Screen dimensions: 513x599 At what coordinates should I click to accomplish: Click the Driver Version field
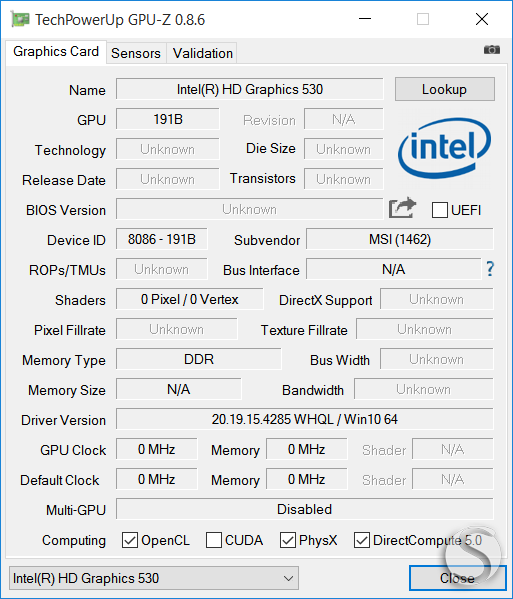pyautogui.click(x=304, y=419)
